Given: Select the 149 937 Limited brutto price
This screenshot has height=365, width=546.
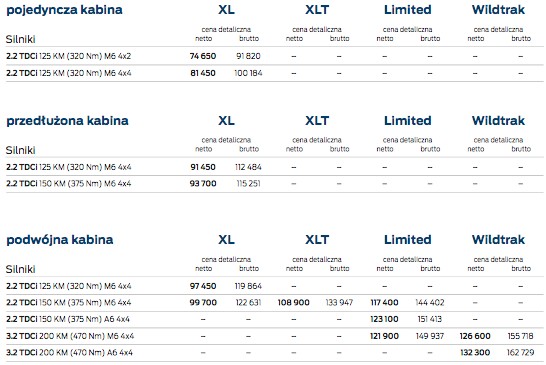Looking at the screenshot, I should point(430,336).
